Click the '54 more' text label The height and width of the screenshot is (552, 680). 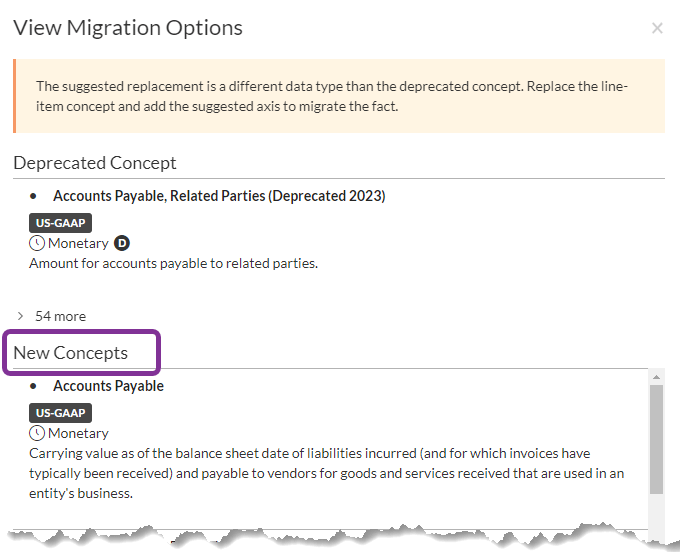[x=60, y=316]
